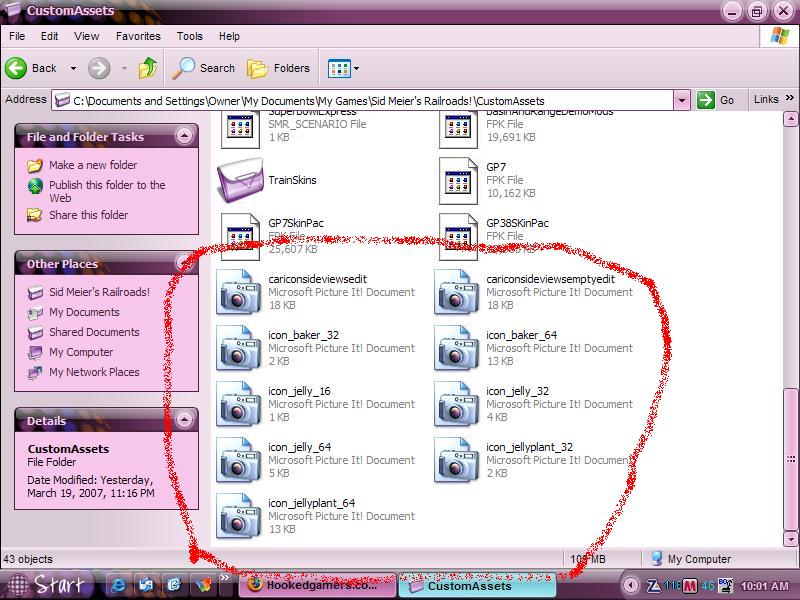Open the Help menu
Image resolution: width=800 pixels, height=600 pixels.
point(229,36)
